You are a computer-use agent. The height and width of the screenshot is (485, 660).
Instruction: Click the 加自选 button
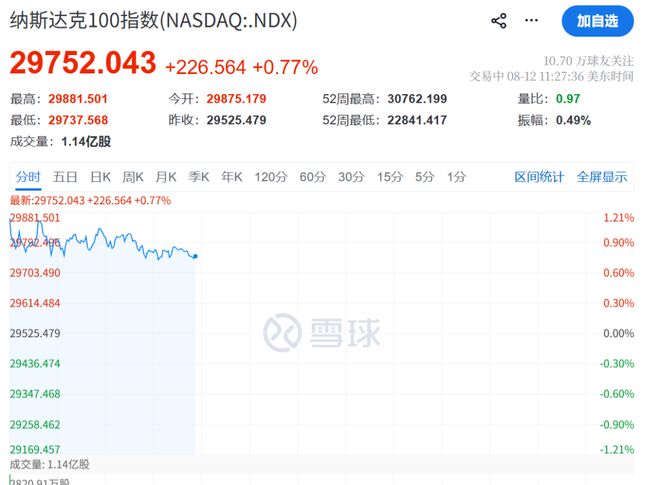tap(597, 21)
